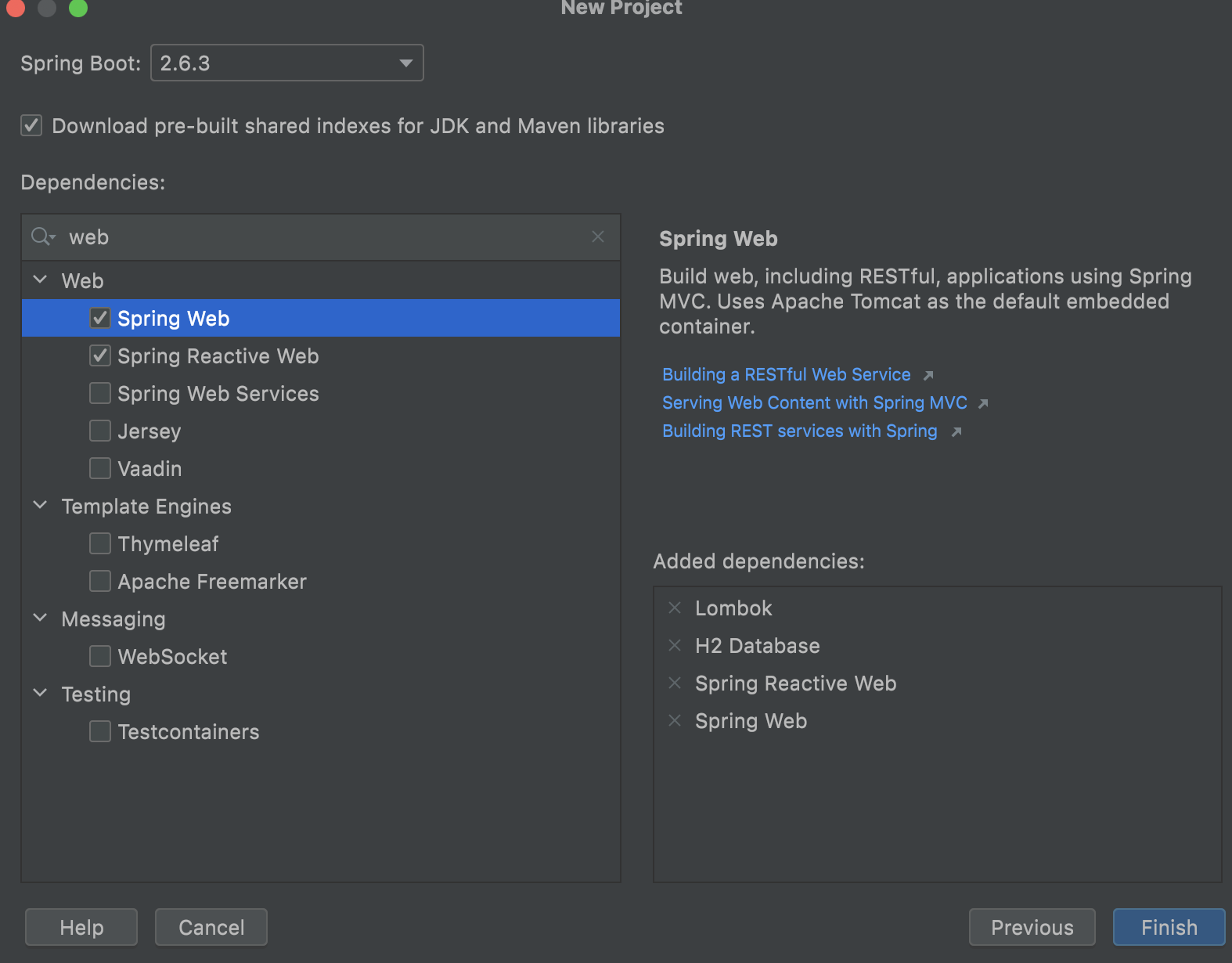Collapse the Template Engines category
Image resolution: width=1232 pixels, height=963 pixels.
tap(41, 505)
